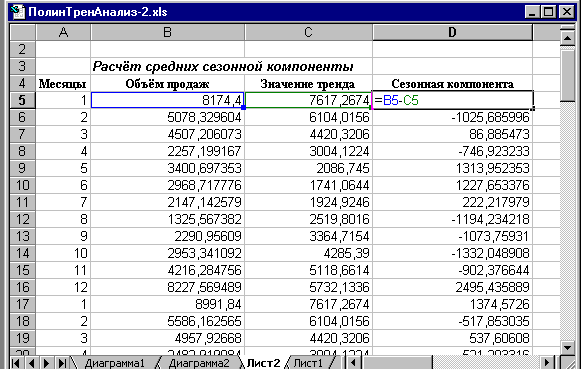This screenshot has width=581, height=369.
Task: Click horizontal scrollbar left arrow
Action: point(353,363)
